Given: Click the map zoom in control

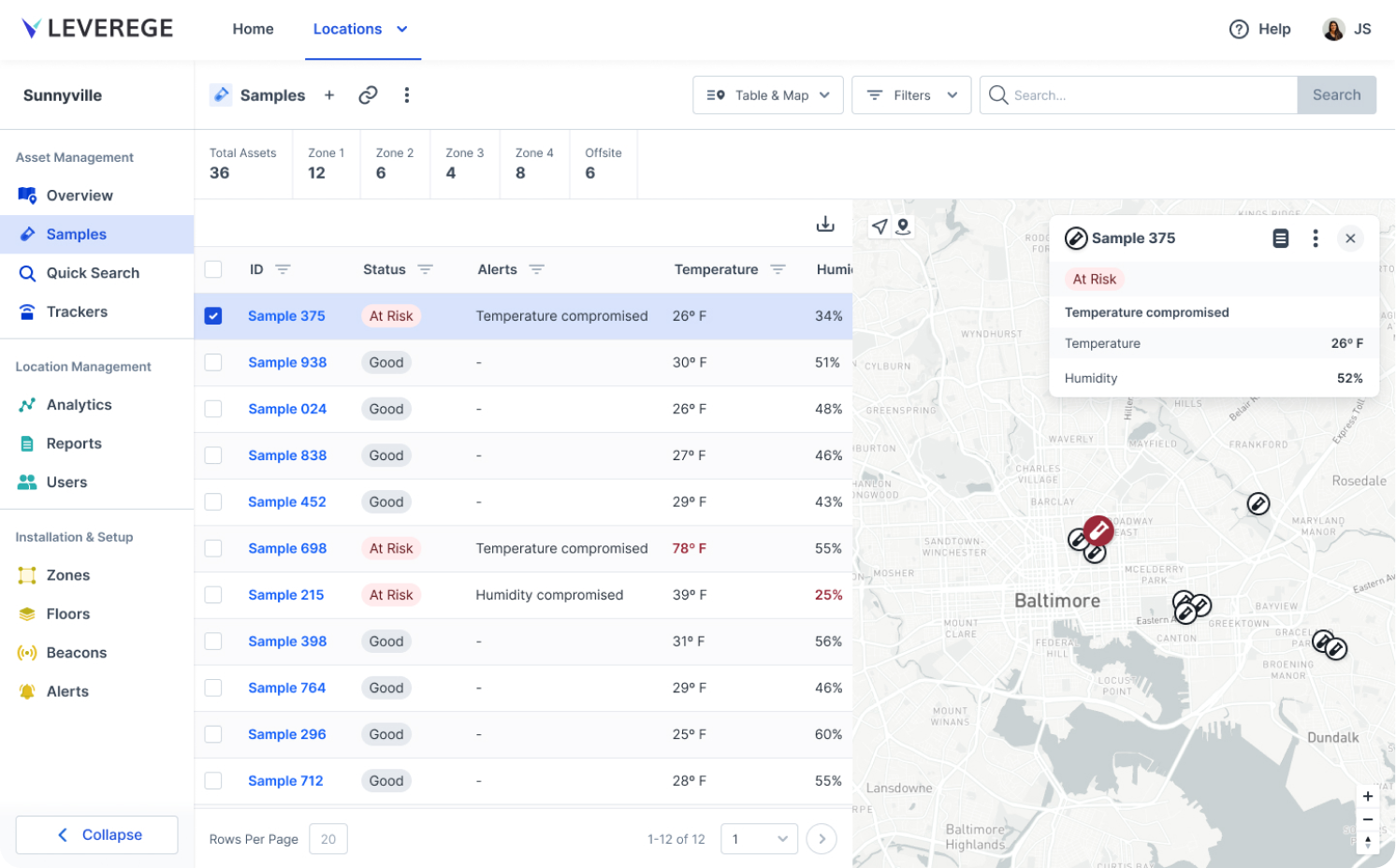Looking at the screenshot, I should [x=1368, y=796].
